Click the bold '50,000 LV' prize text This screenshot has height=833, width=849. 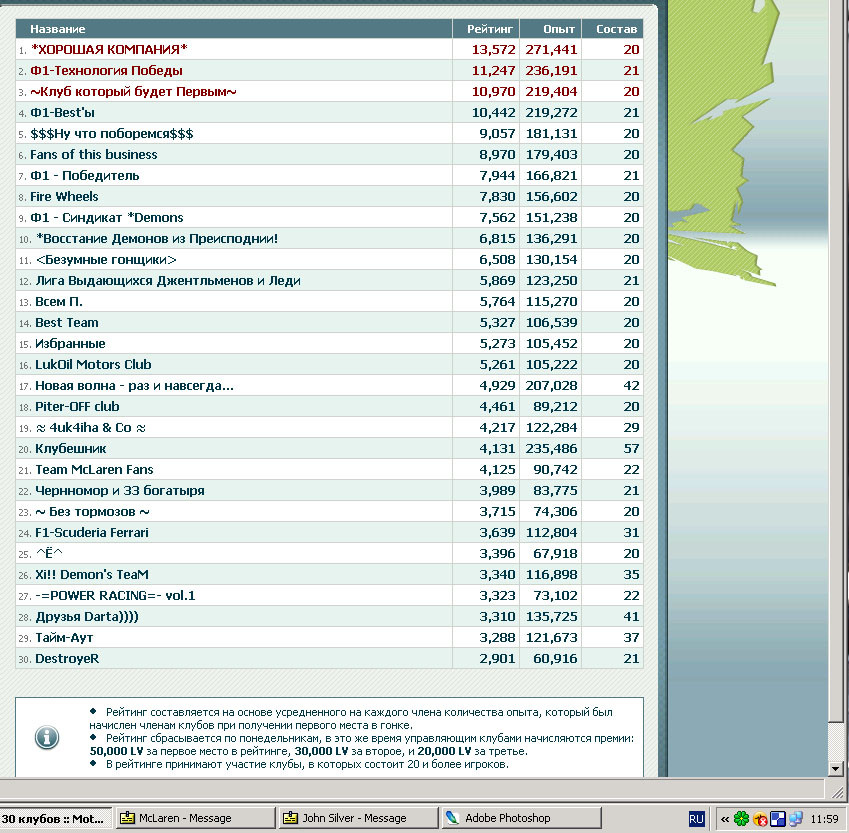click(116, 751)
